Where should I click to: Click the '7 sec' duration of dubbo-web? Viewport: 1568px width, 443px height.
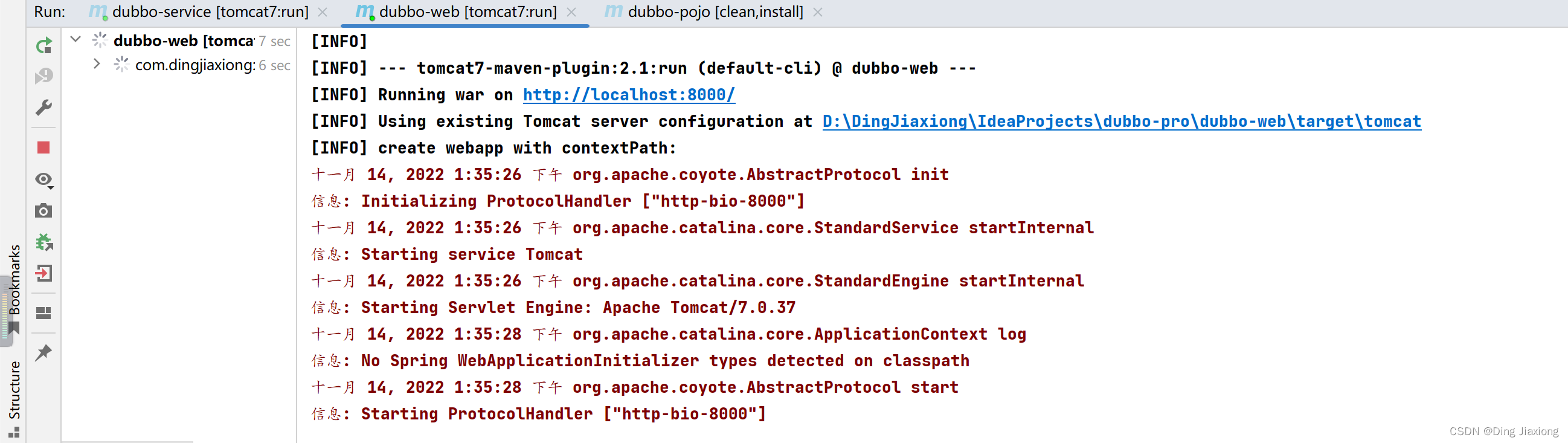coord(275,41)
